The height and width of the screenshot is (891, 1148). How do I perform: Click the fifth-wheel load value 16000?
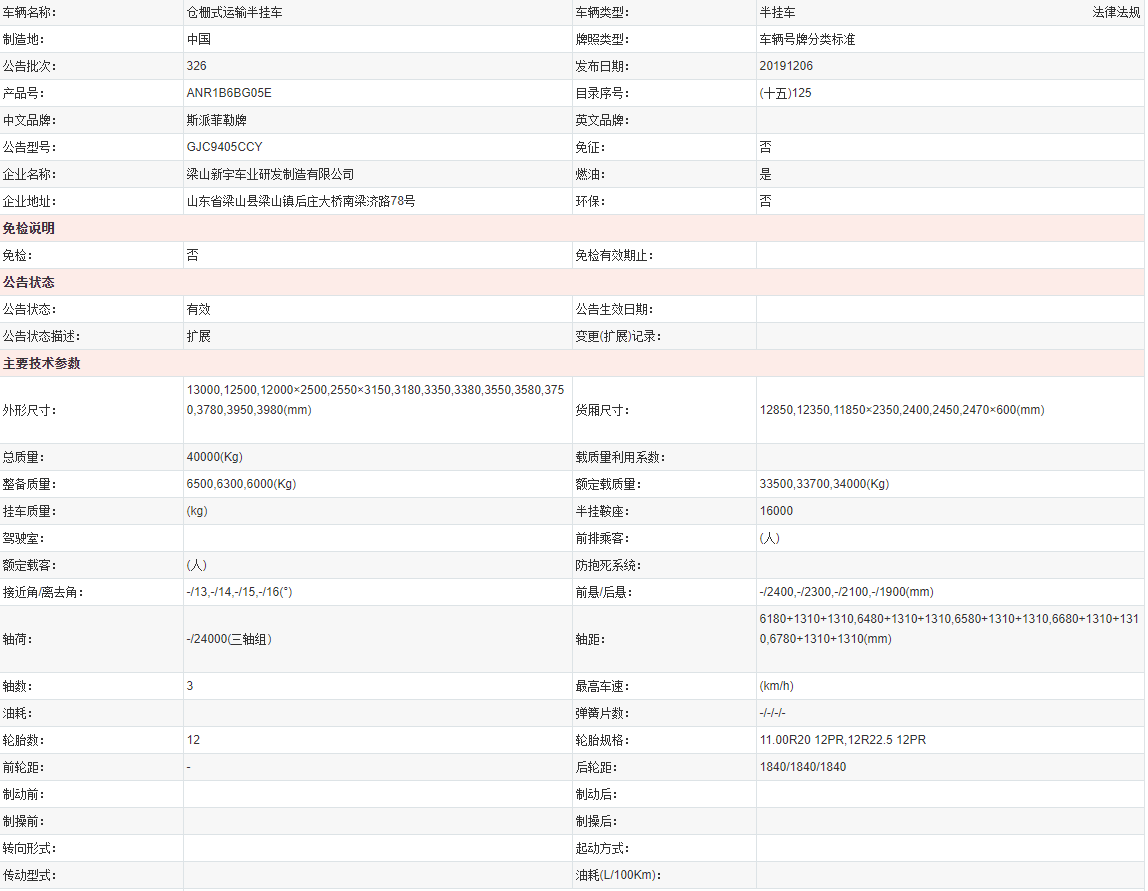point(776,511)
